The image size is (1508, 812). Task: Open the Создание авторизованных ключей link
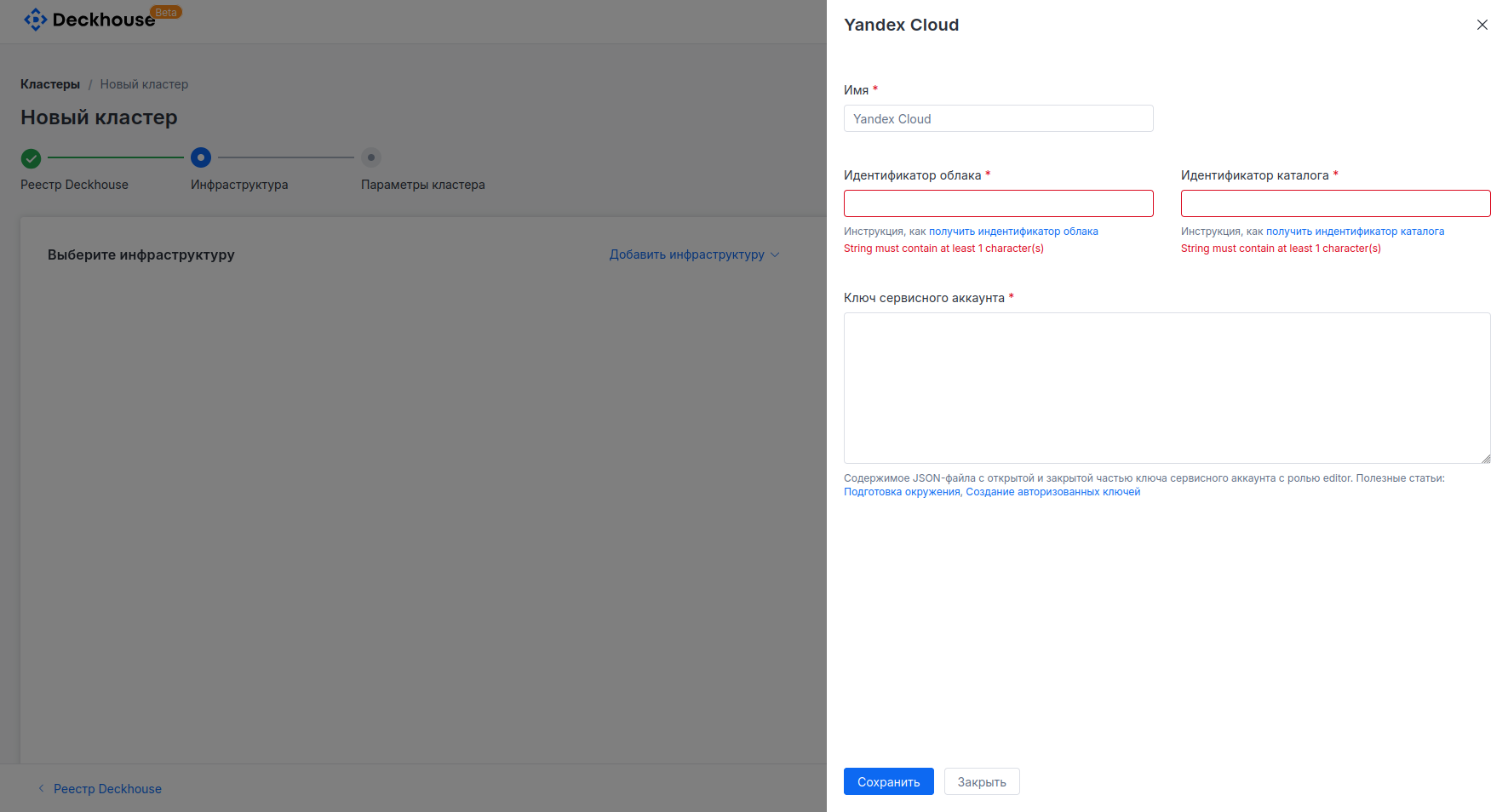[1054, 491]
